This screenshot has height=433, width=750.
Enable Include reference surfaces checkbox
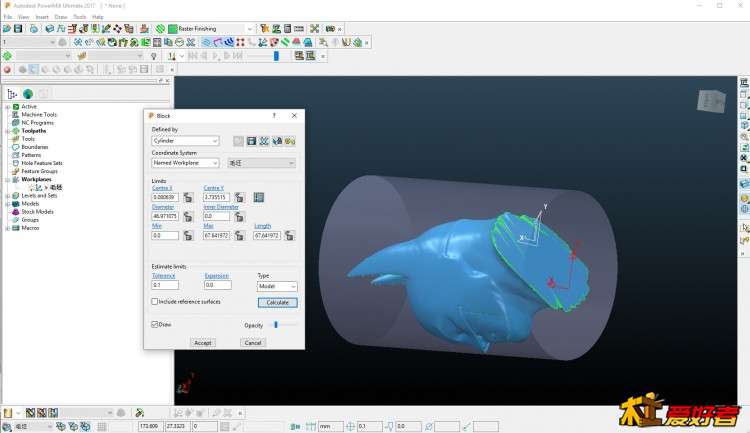pyautogui.click(x=154, y=301)
